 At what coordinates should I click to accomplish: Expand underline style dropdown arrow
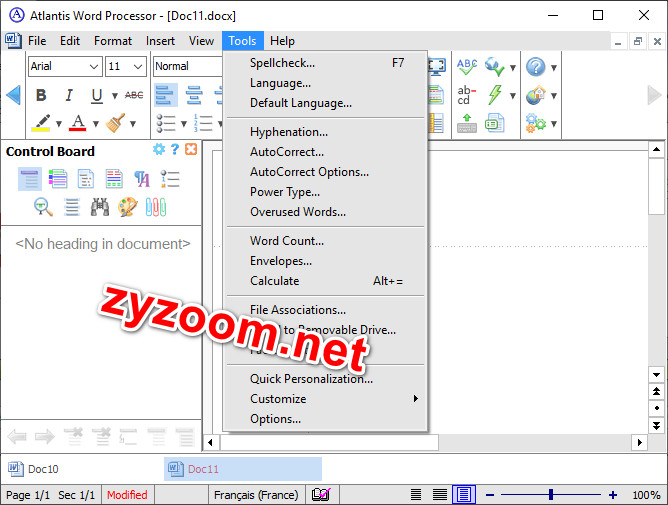click(114, 95)
